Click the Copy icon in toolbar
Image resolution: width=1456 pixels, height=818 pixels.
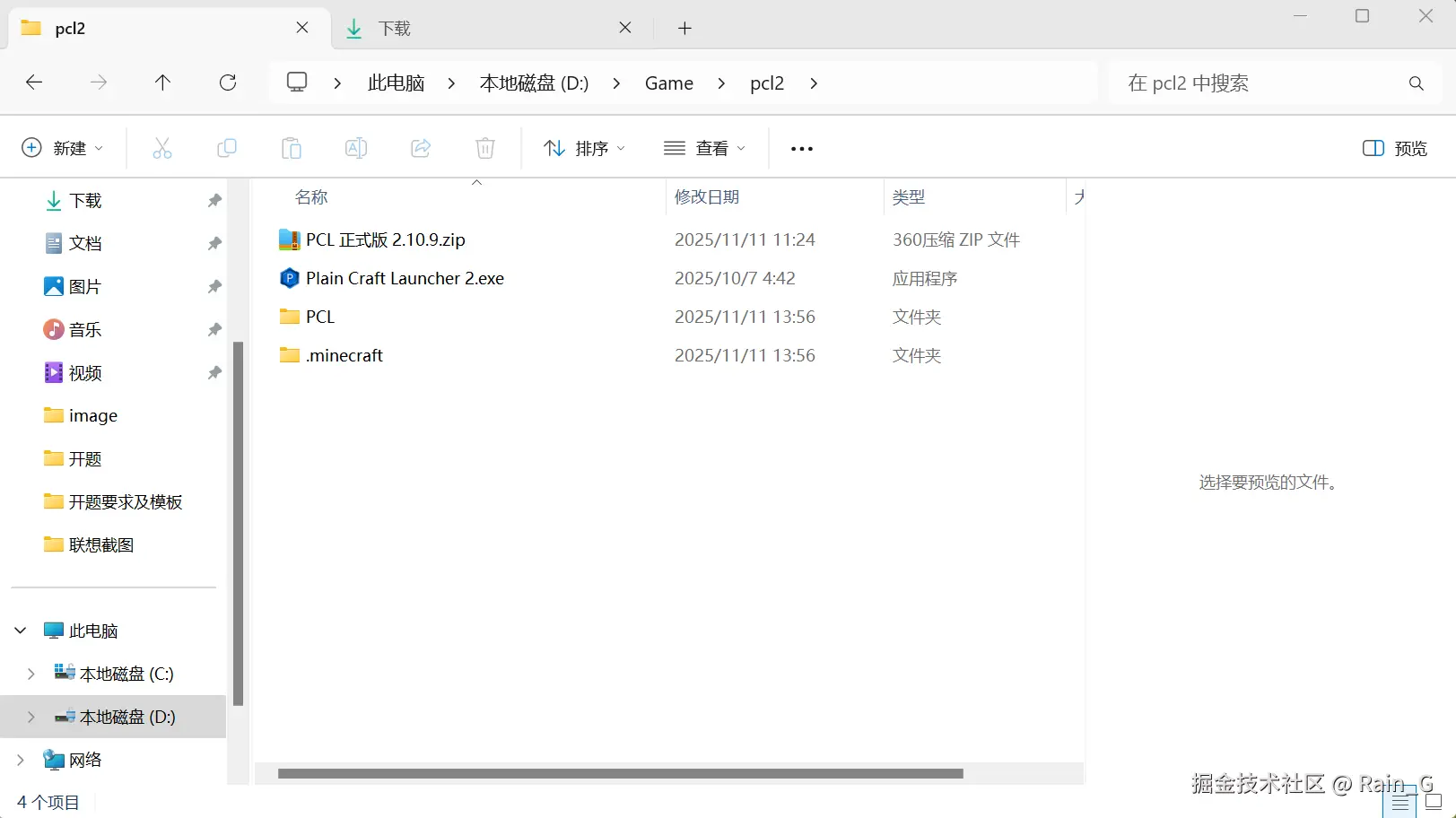coord(227,148)
